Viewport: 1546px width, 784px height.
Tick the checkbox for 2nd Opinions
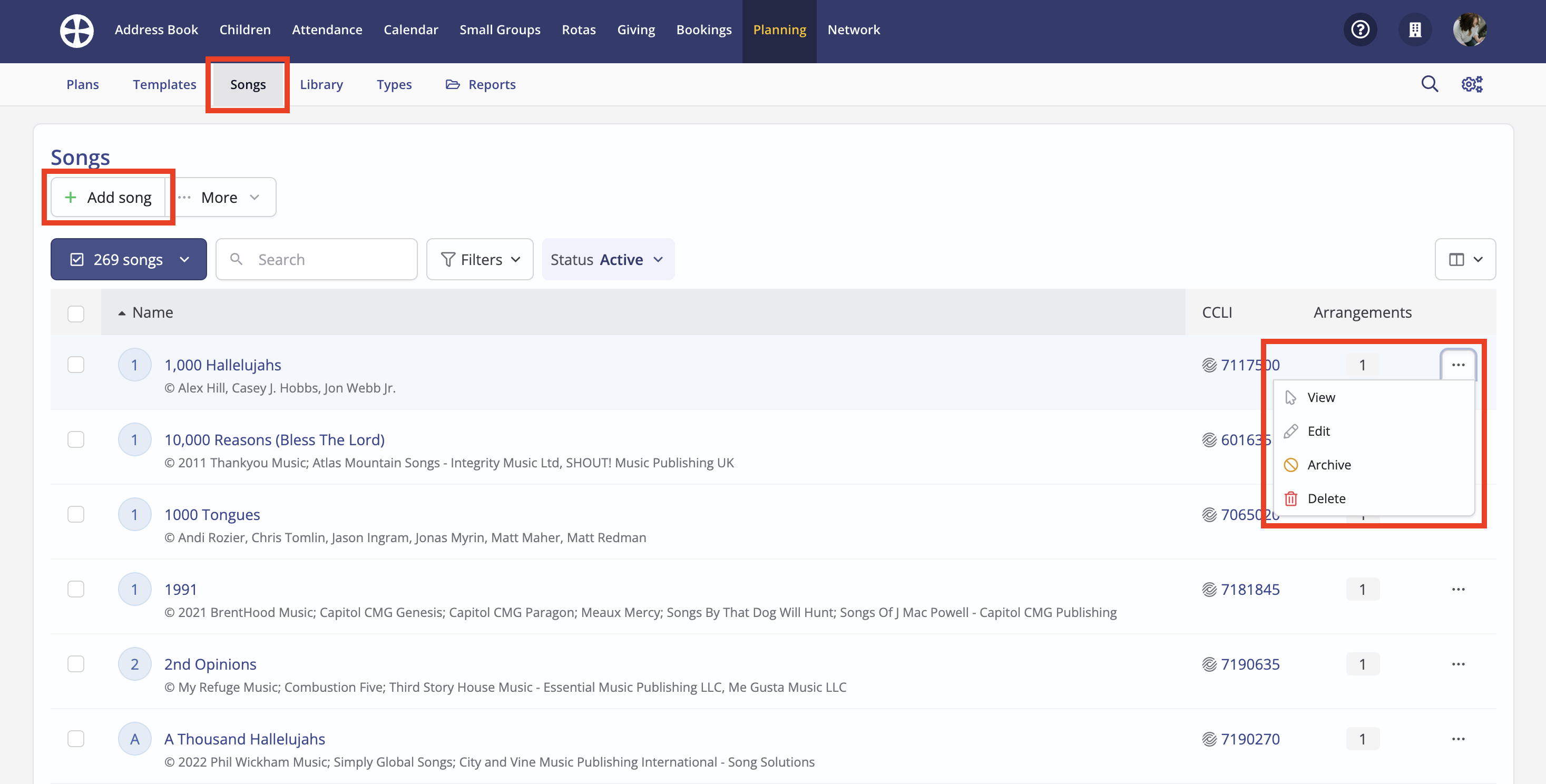76,664
